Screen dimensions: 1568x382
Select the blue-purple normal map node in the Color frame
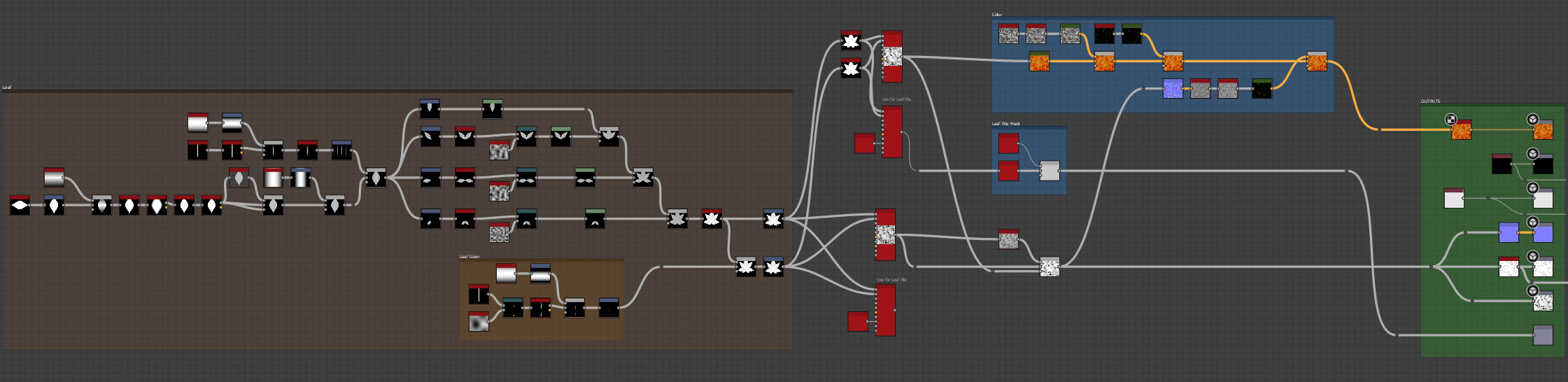click(1173, 89)
